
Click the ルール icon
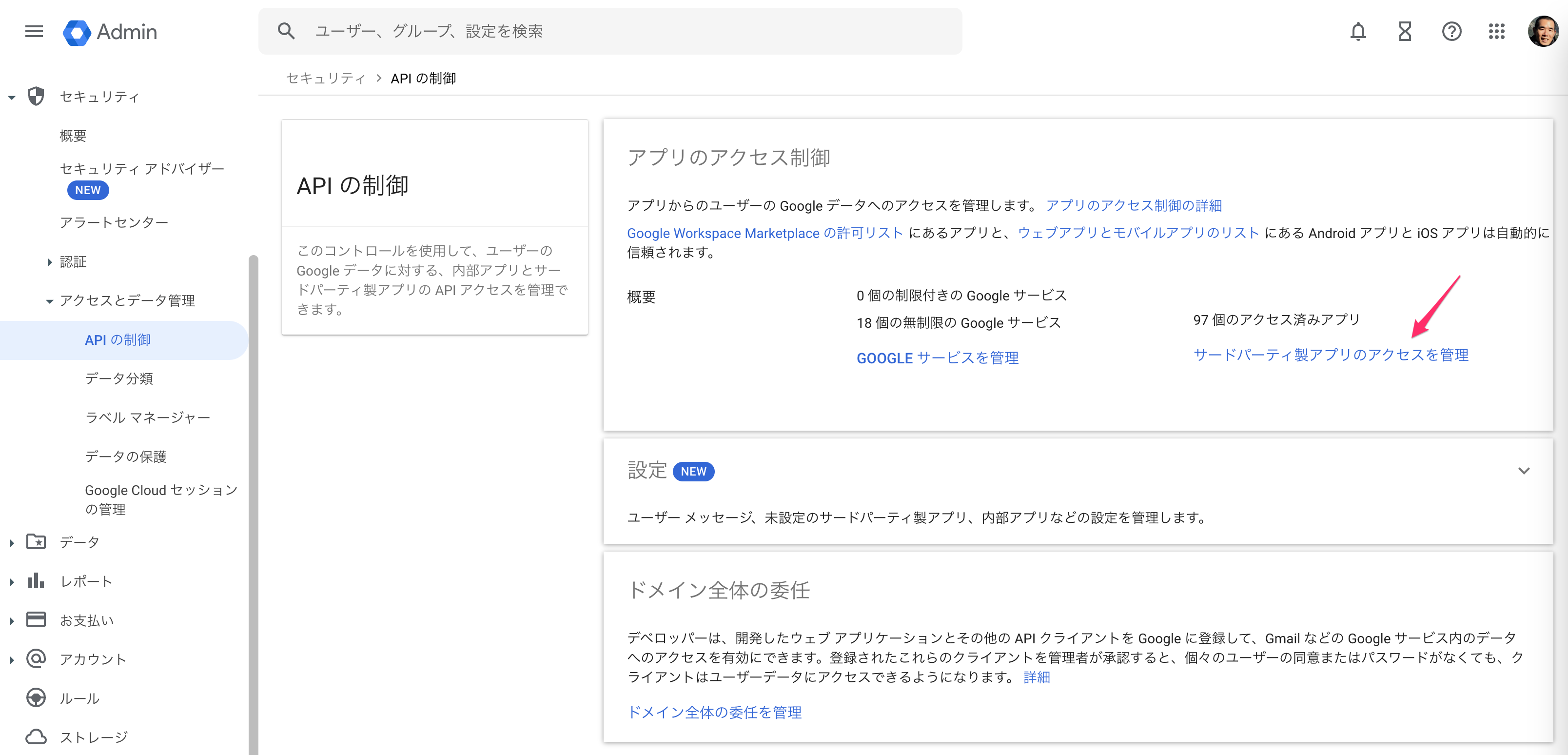pyautogui.click(x=36, y=698)
